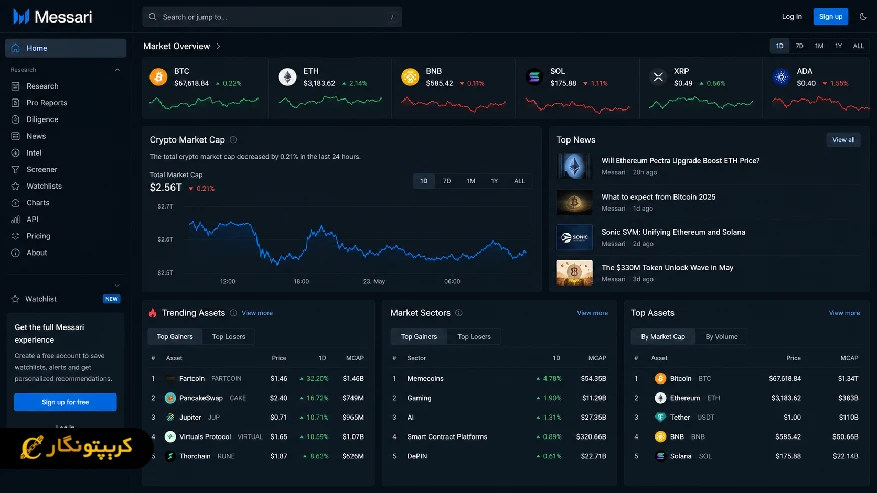Open What to expect from Bitcoin 2025
The image size is (877, 493).
(x=658, y=197)
